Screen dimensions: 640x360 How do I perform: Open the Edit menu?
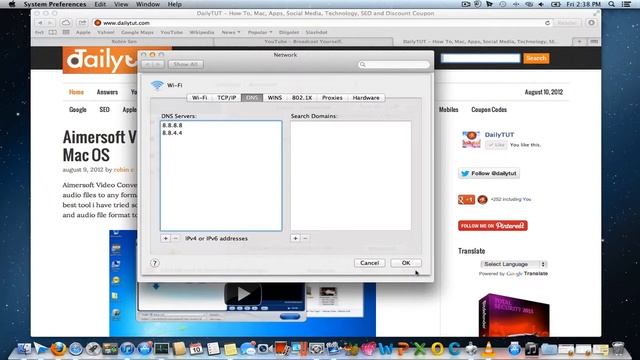pos(100,4)
